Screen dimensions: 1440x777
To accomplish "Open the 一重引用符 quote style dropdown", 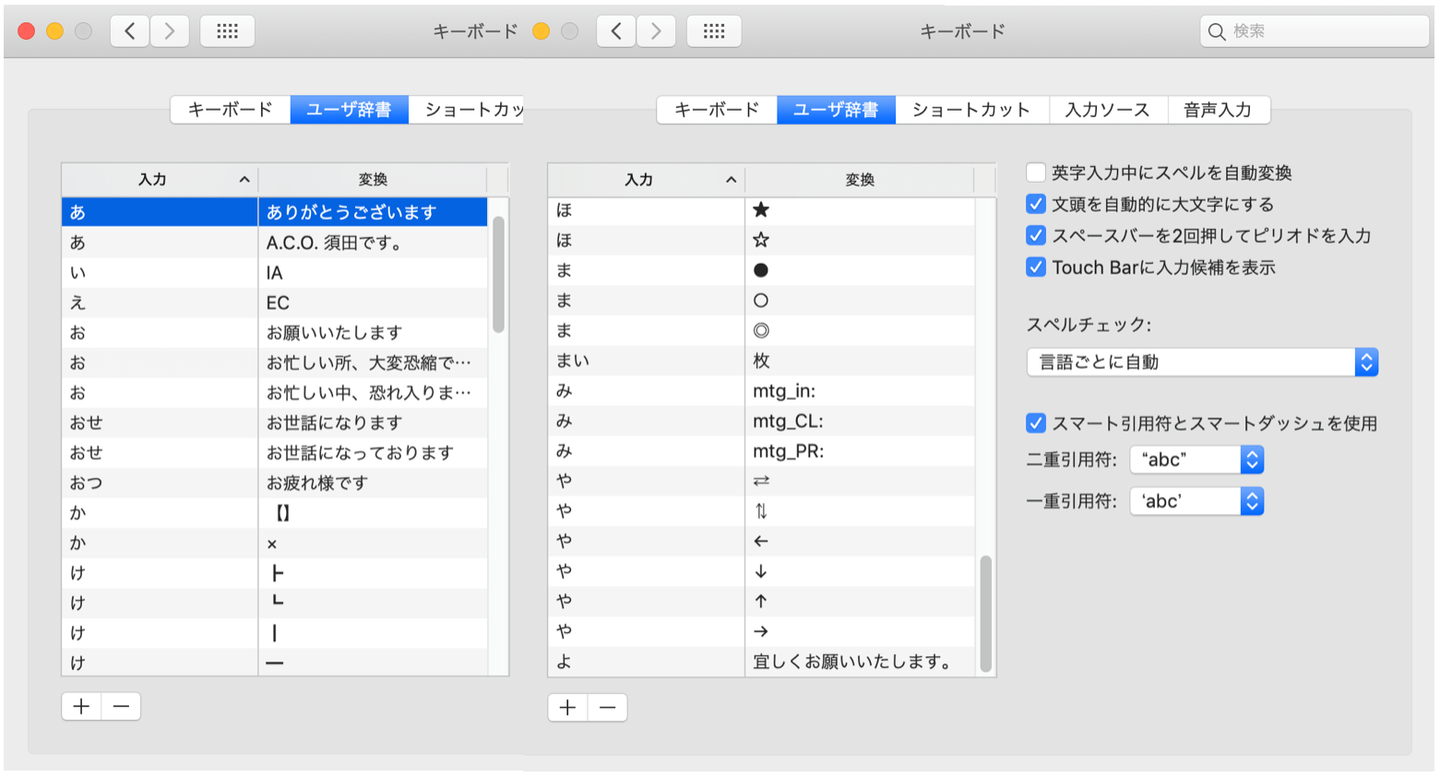I will pyautogui.click(x=1197, y=501).
